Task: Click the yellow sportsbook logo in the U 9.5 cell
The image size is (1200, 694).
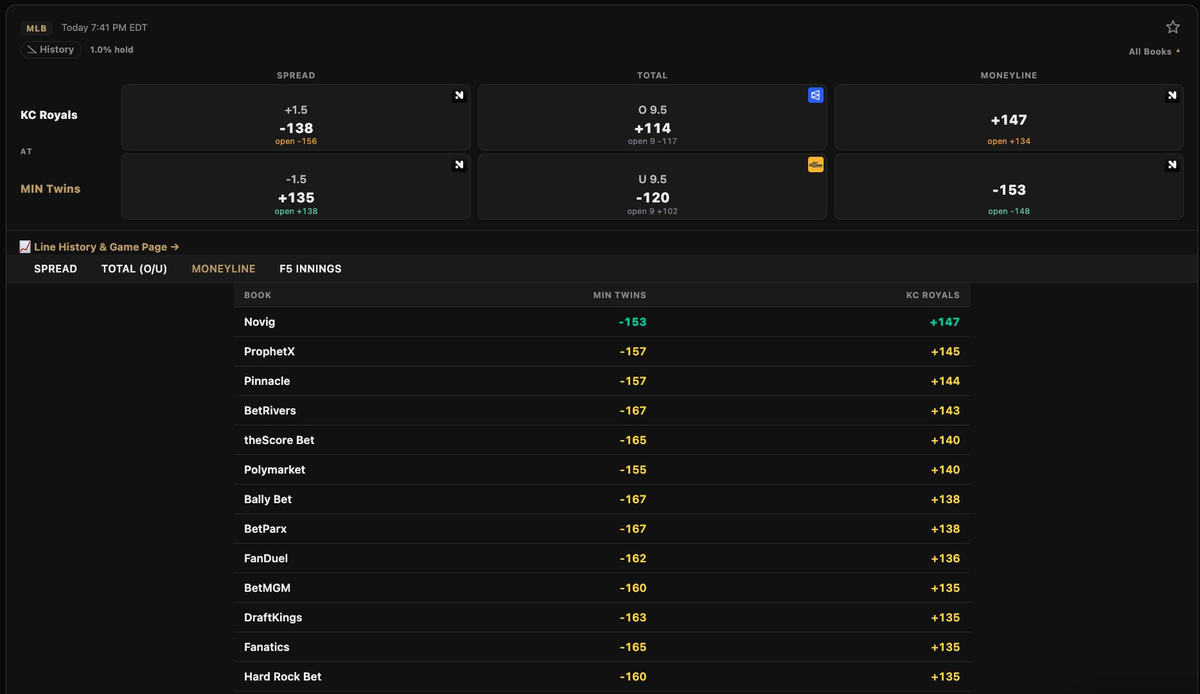Action: click(816, 165)
